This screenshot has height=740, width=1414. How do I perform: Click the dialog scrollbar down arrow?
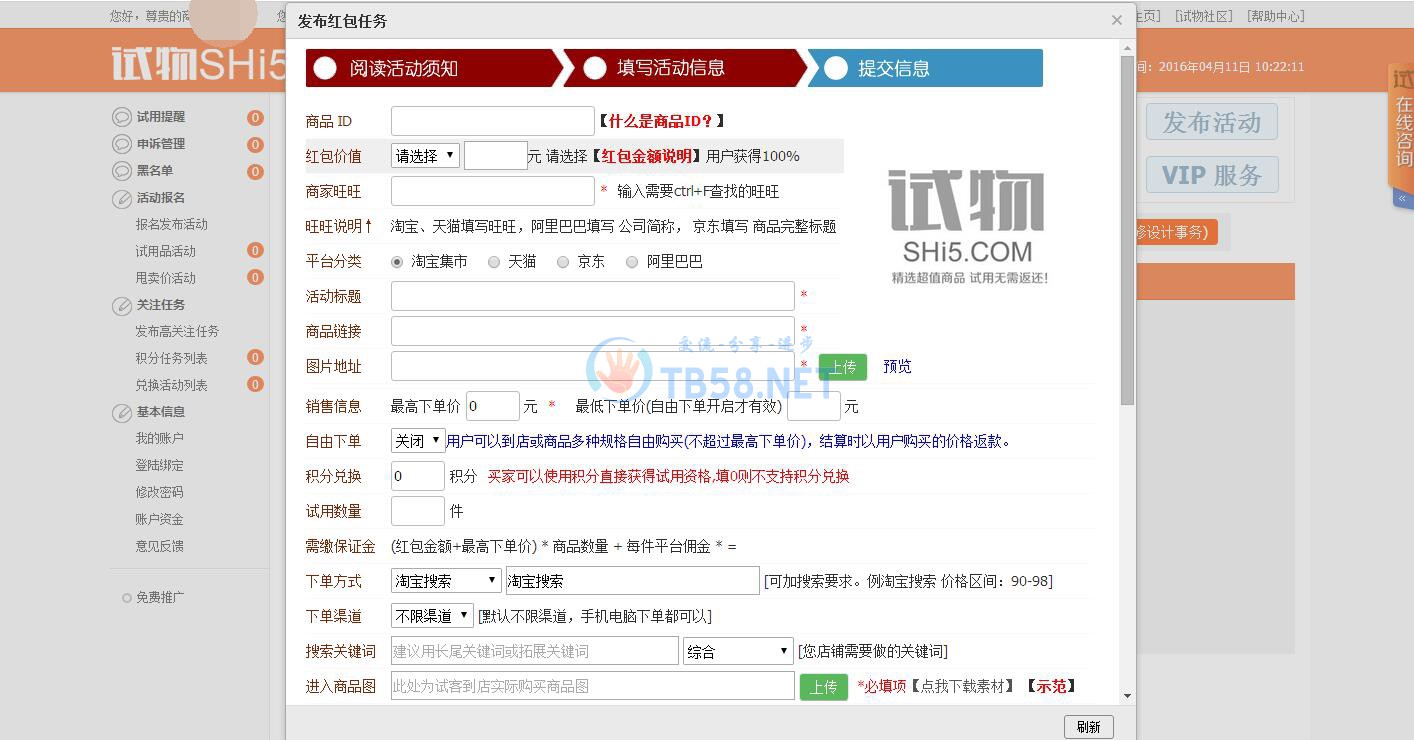click(1128, 696)
